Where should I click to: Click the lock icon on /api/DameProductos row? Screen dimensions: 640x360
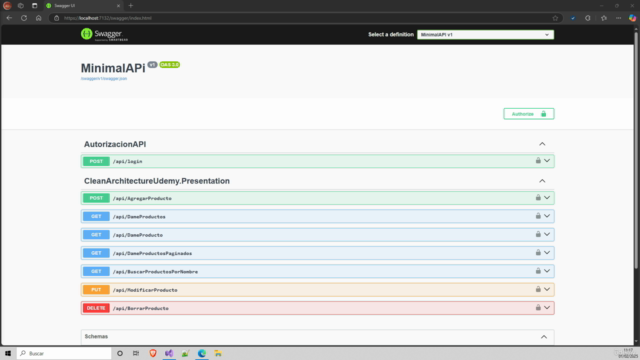(x=538, y=216)
